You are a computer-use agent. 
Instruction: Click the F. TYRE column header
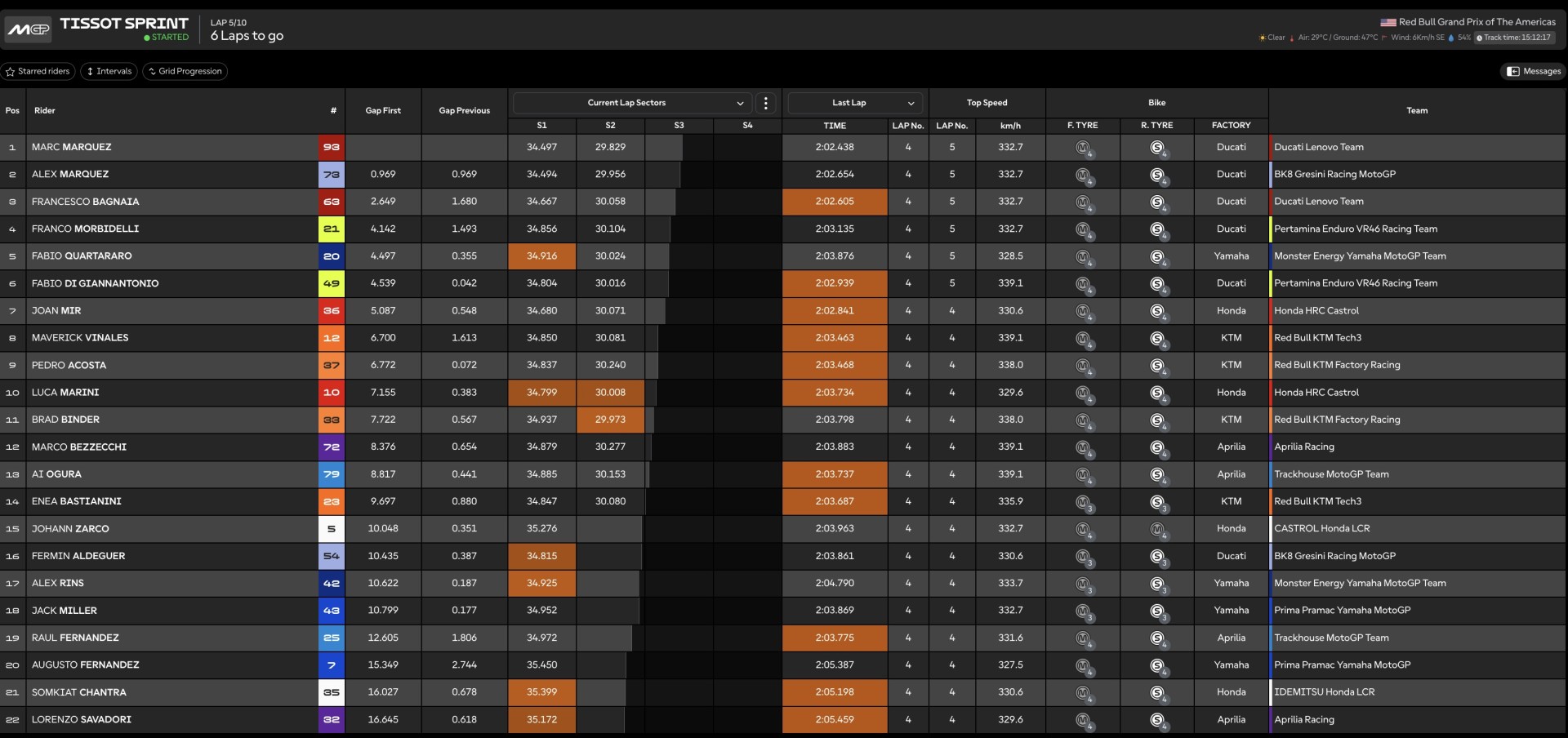click(x=1082, y=126)
